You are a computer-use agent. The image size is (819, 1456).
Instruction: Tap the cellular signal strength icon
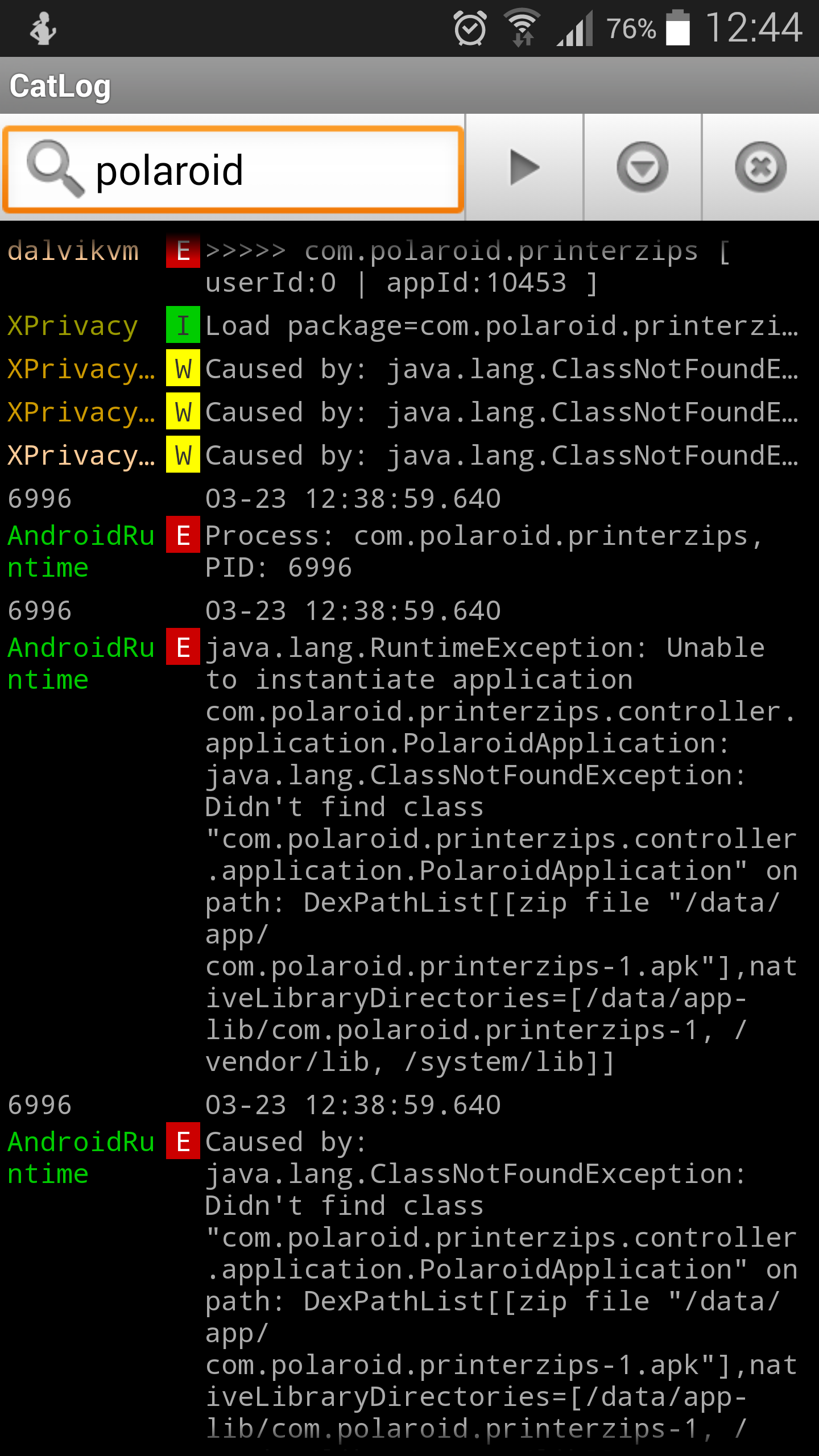click(575, 28)
